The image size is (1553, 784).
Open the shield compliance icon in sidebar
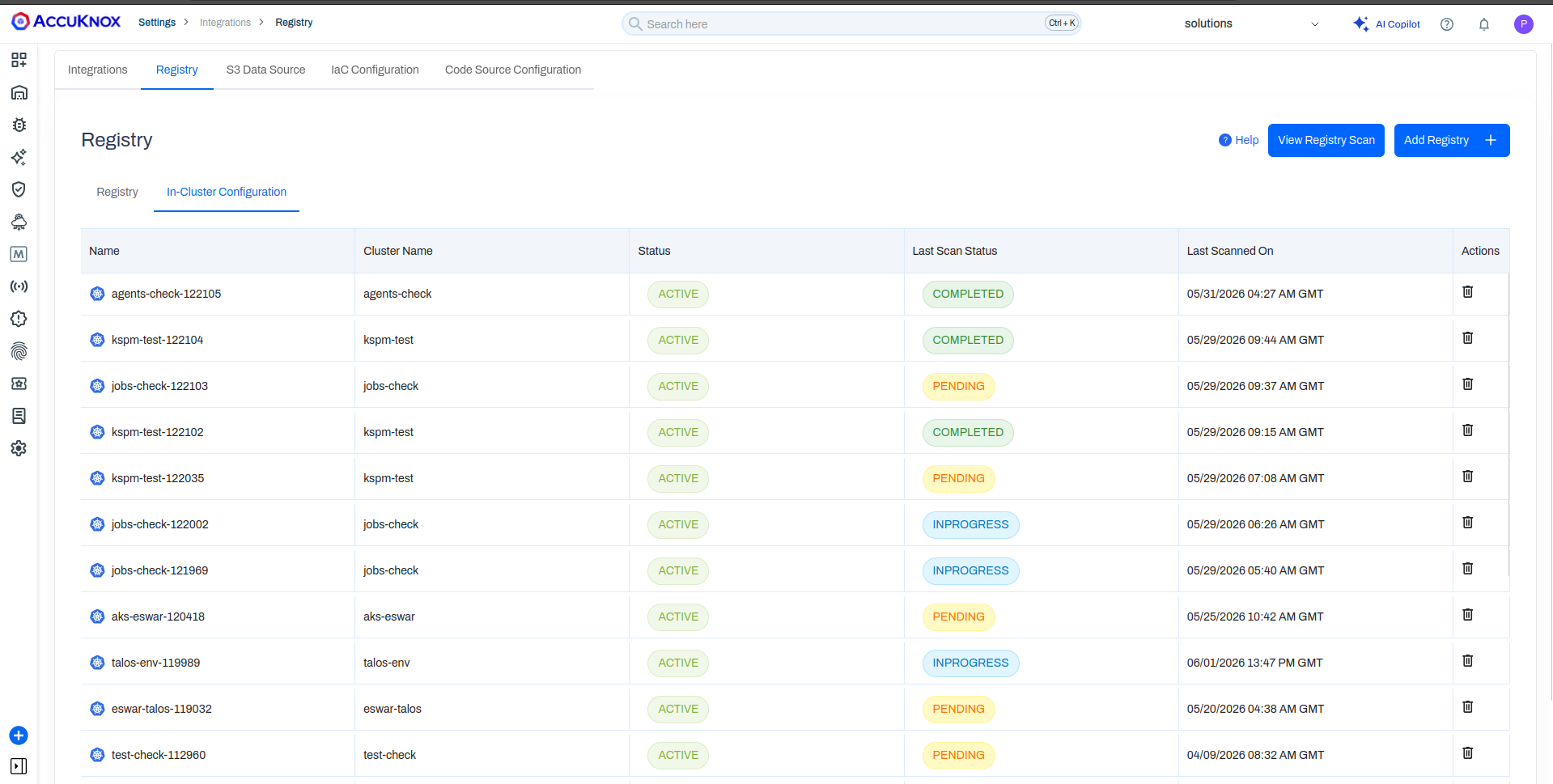(19, 189)
